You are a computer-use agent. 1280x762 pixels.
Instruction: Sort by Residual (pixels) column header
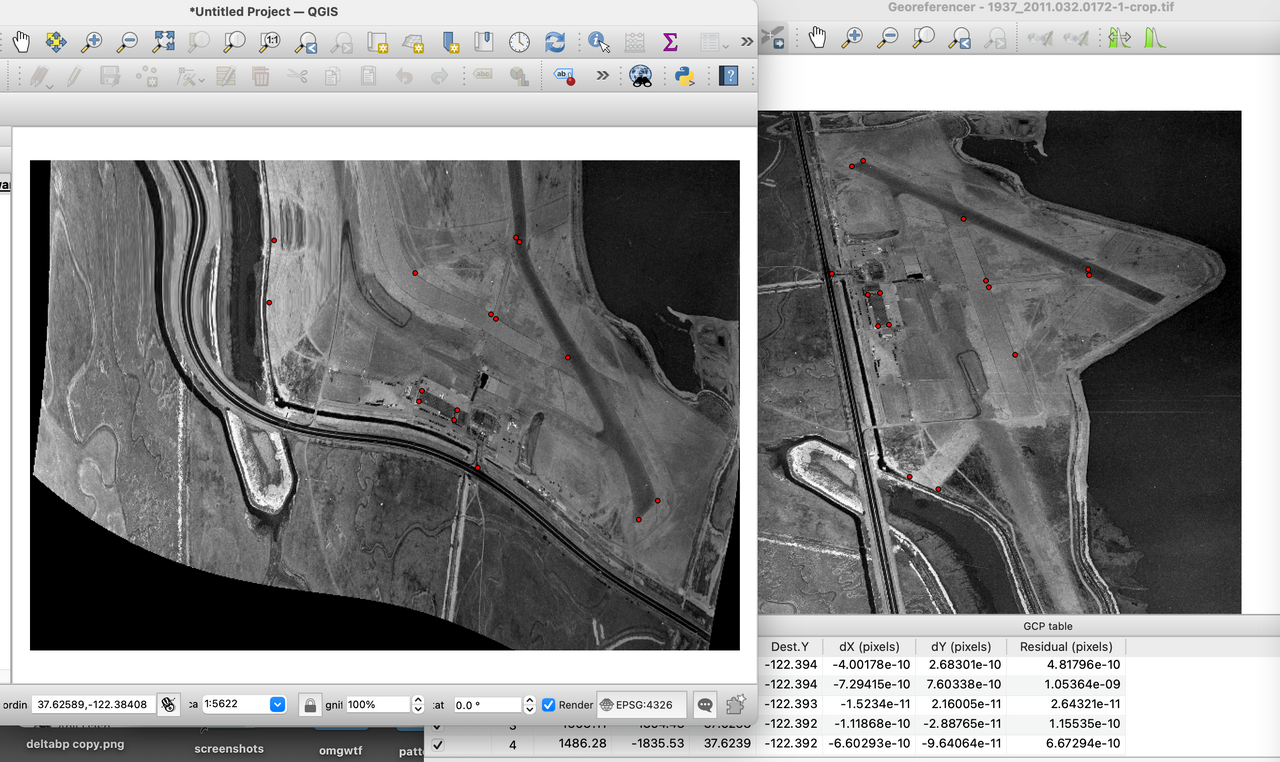[1065, 646]
